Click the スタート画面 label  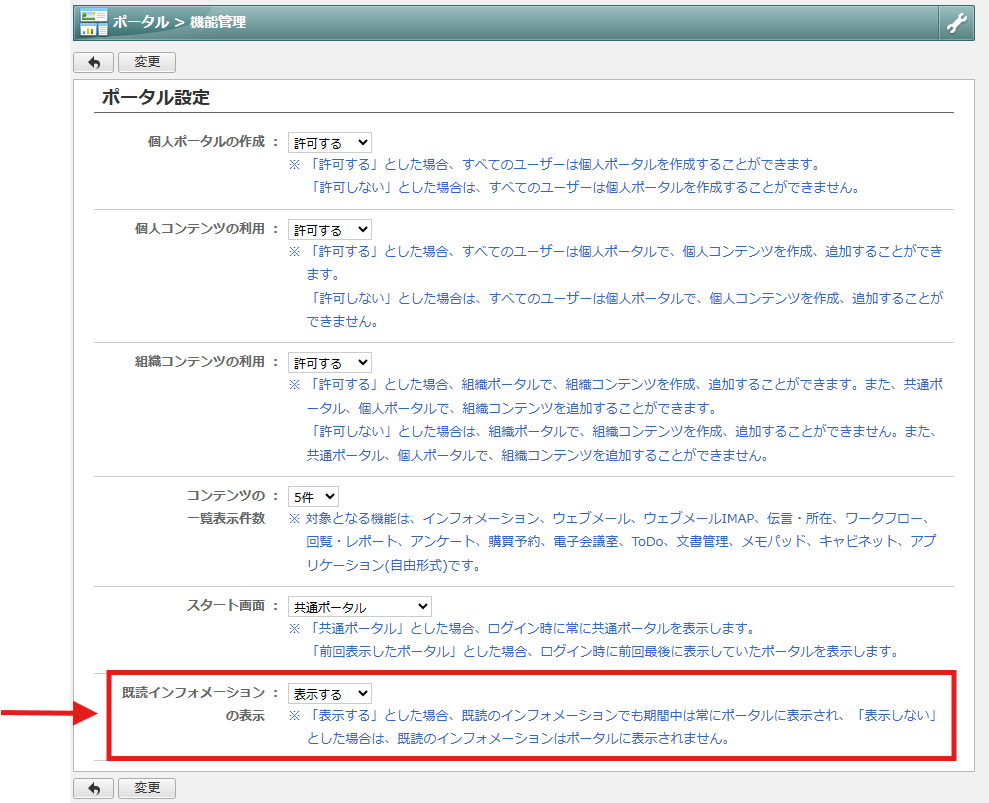(226, 606)
